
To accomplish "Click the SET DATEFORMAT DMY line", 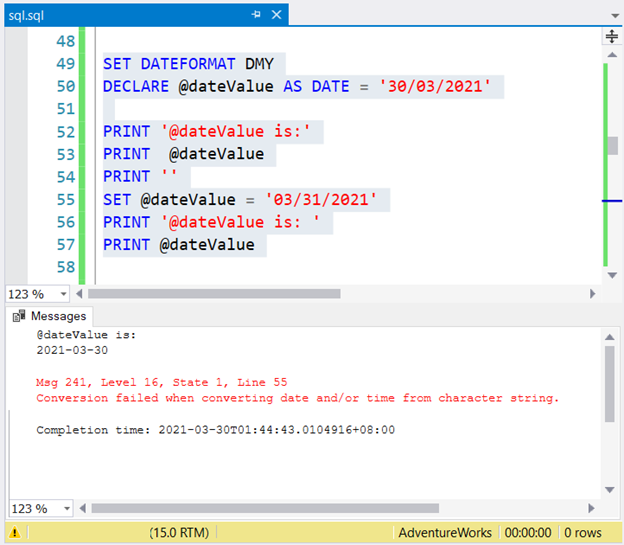I will 188,64.
